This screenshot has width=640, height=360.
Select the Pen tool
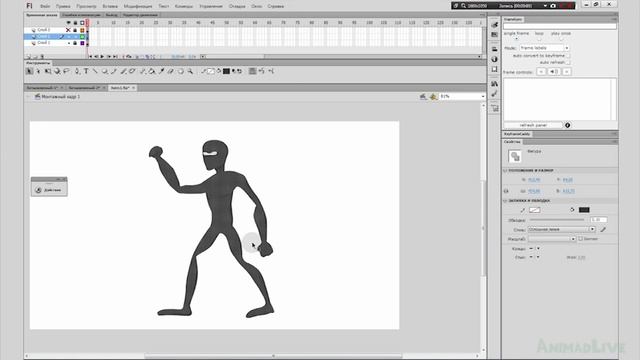[x=77, y=71]
